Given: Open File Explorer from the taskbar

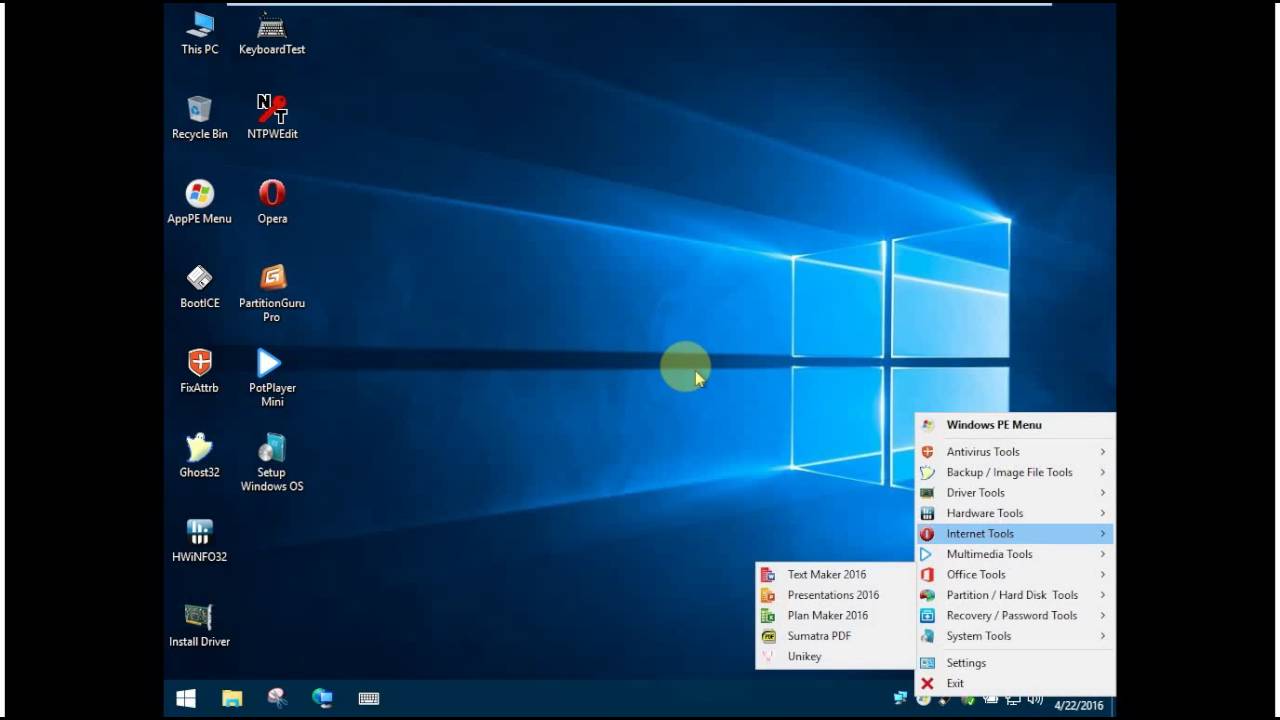Looking at the screenshot, I should pyautogui.click(x=232, y=698).
